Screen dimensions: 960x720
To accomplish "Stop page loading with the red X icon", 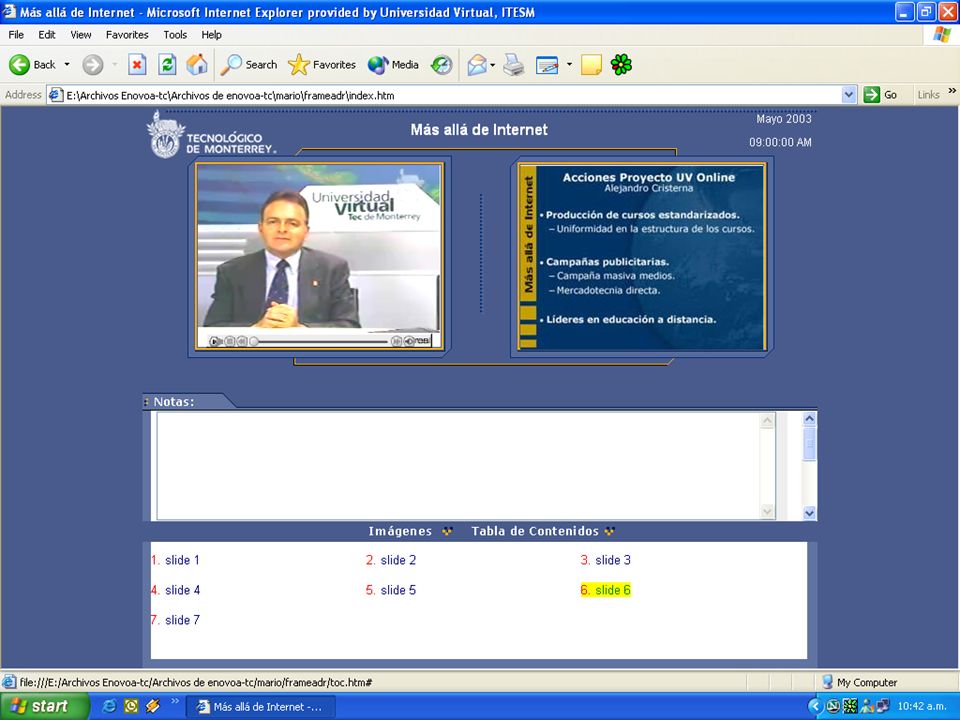I will coord(137,64).
